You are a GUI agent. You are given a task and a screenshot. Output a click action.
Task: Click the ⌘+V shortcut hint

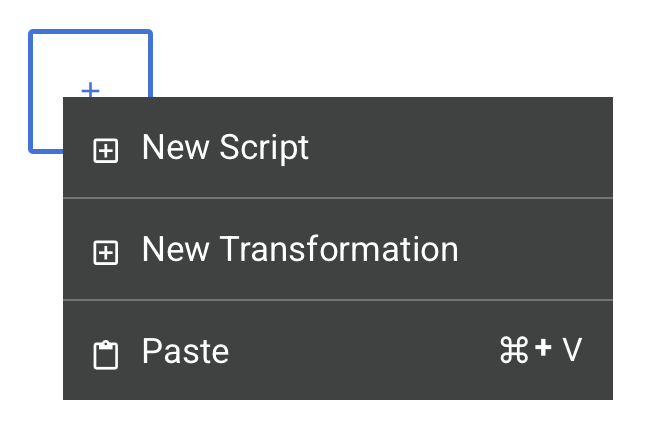tap(540, 350)
